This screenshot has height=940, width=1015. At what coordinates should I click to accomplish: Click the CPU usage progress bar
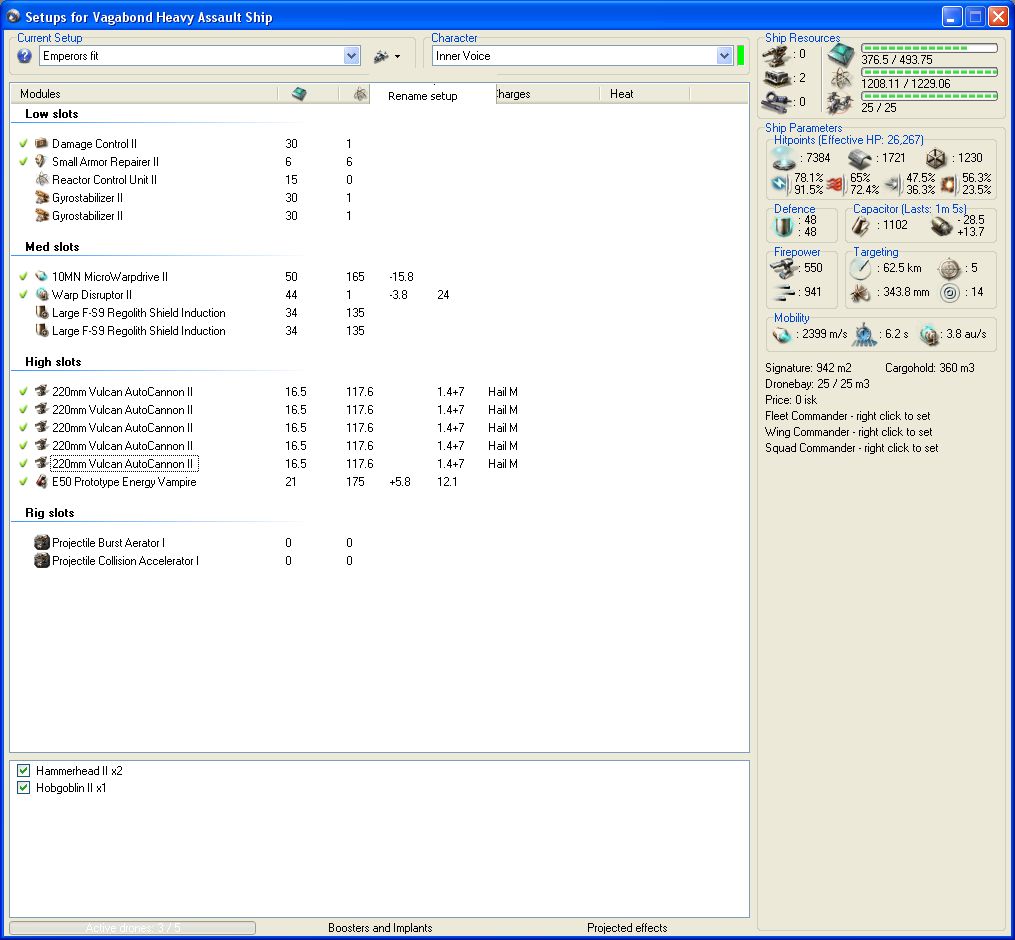click(929, 48)
